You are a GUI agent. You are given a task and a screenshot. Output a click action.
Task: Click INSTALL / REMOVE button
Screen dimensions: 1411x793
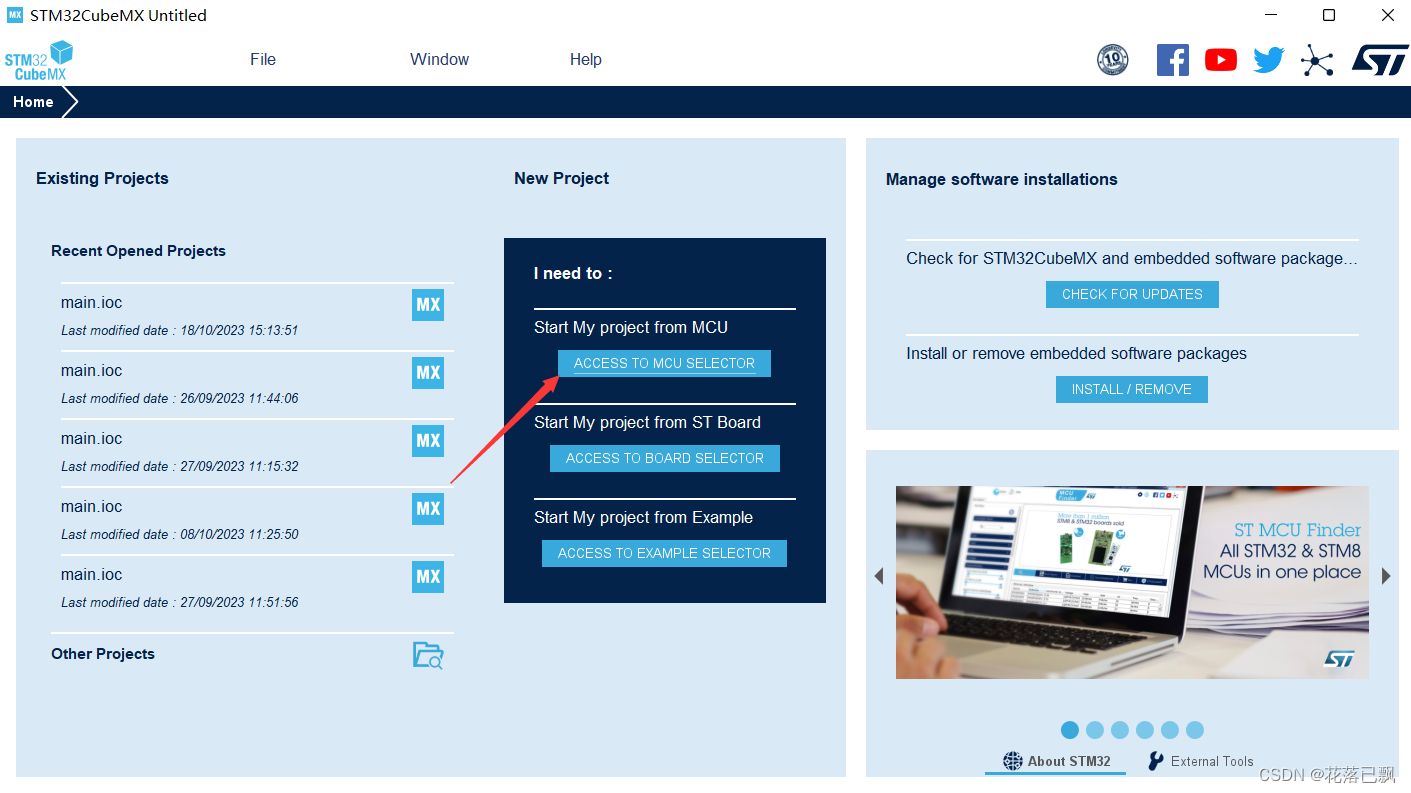[1132, 389]
